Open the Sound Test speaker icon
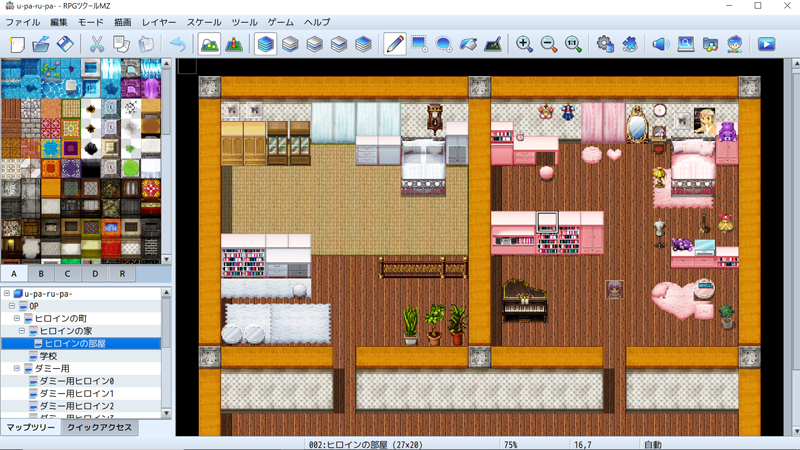Screen dimensions: 800x450 click(661, 44)
